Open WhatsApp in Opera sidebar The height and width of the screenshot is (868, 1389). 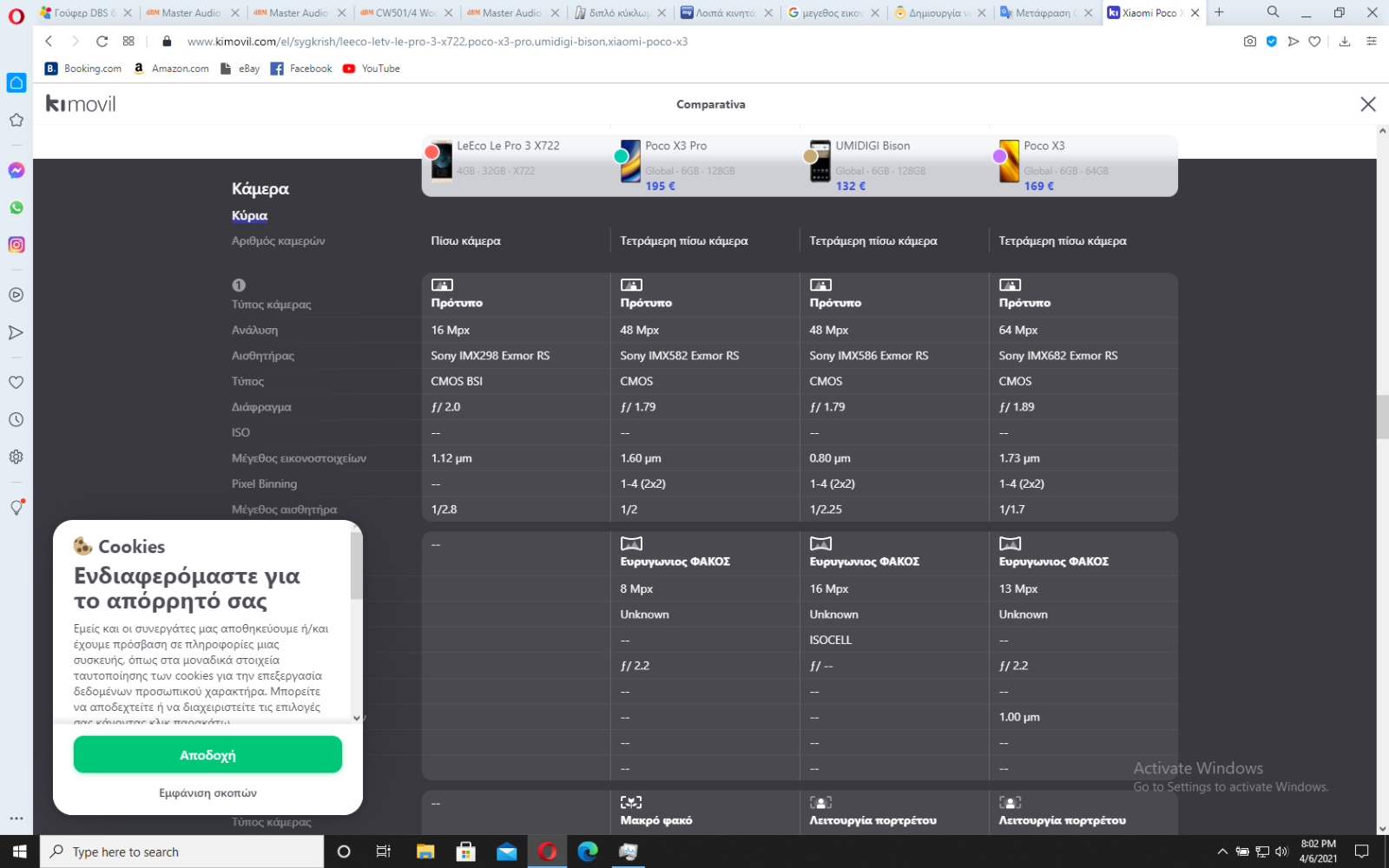click(16, 207)
